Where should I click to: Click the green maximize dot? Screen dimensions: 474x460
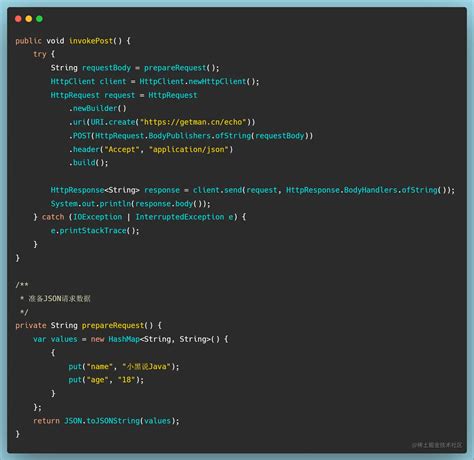click(x=39, y=19)
